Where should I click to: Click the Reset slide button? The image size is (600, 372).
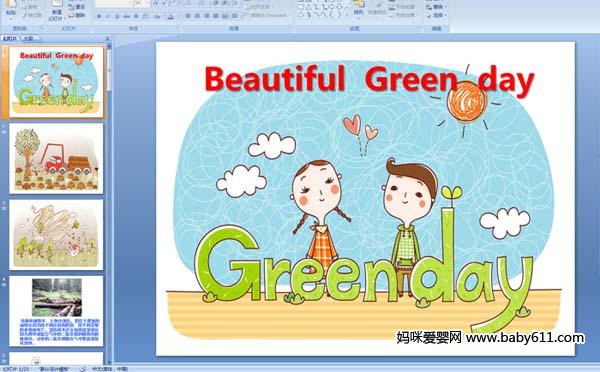[77, 7]
